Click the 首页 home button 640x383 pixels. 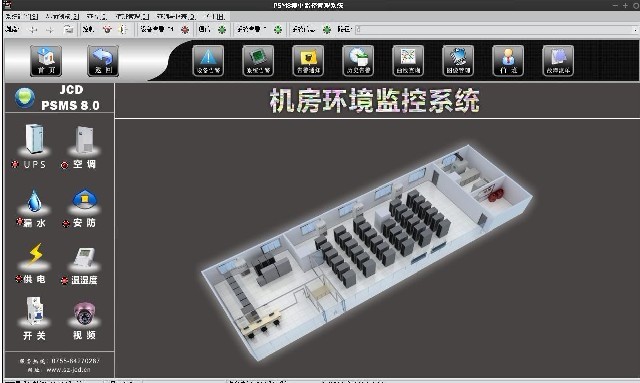tap(46, 61)
